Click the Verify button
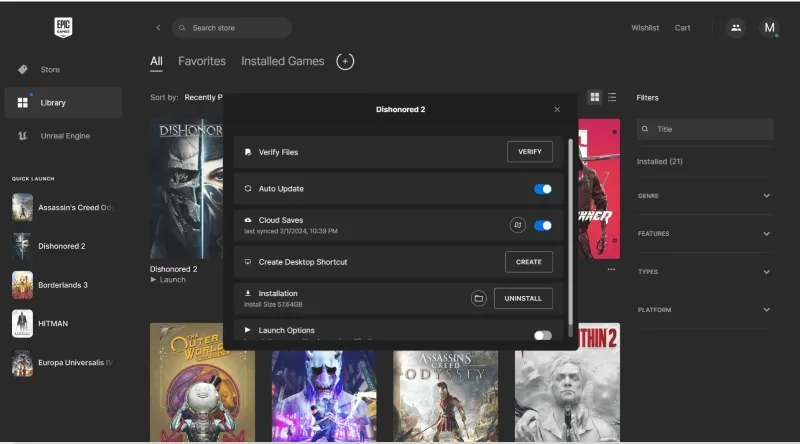The image size is (800, 444). (530, 152)
